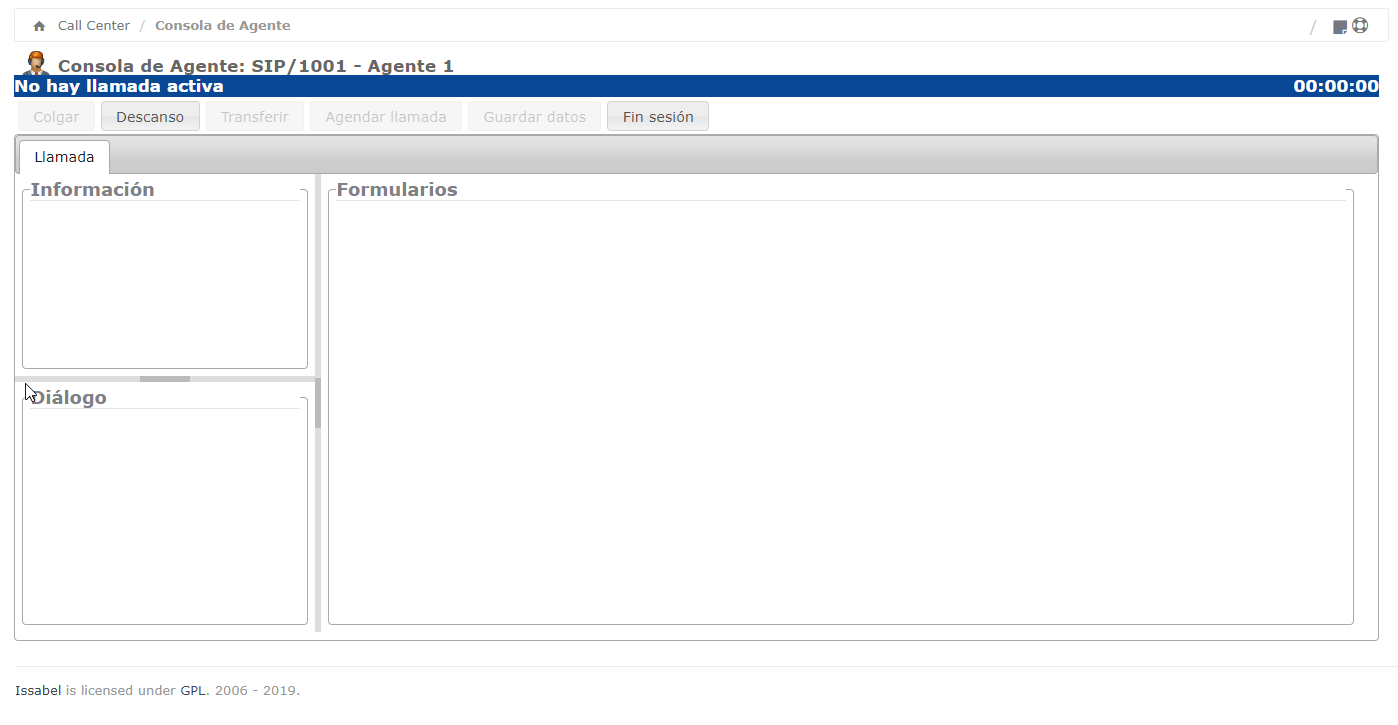1398x725 pixels.
Task: Click the Transferir button
Action: click(x=255, y=117)
